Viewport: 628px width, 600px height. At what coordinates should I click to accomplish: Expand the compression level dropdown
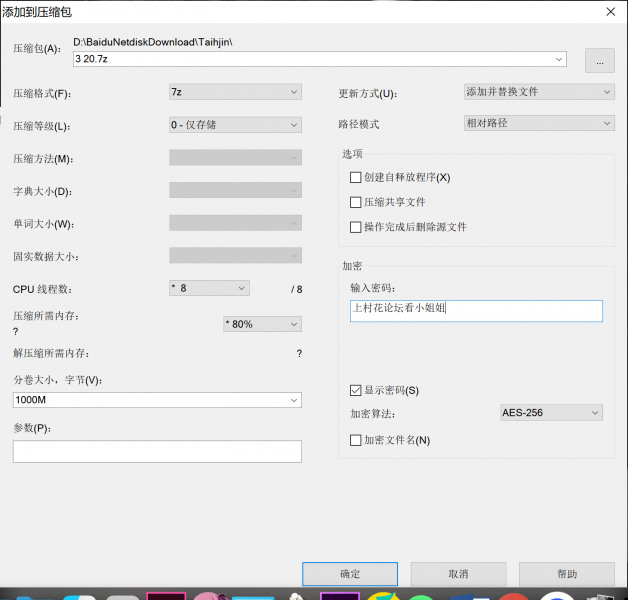pos(235,125)
